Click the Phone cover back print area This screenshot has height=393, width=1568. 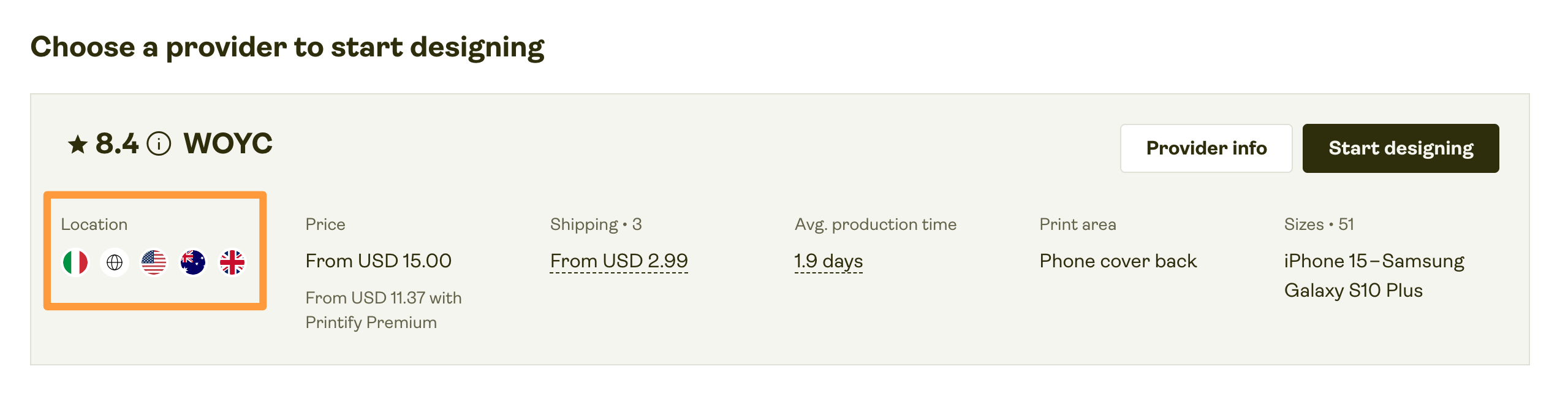pos(1118,261)
